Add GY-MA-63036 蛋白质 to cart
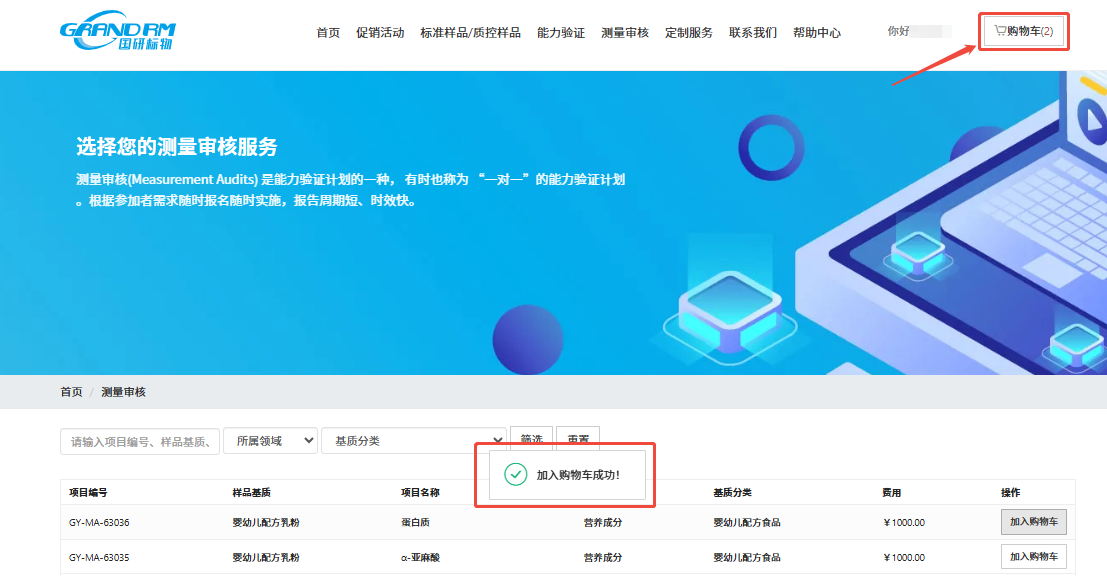Image resolution: width=1107 pixels, height=576 pixels. coord(1033,522)
